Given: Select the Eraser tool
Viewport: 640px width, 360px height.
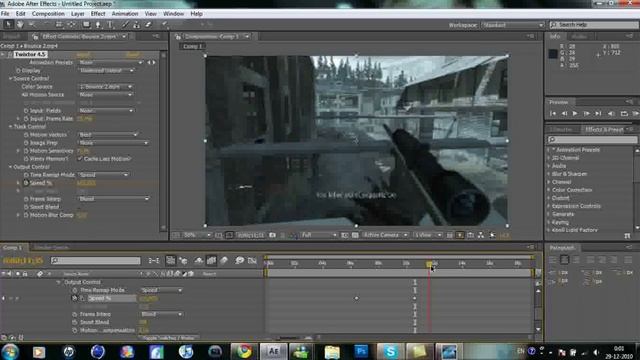Looking at the screenshot, I should pos(148,24).
